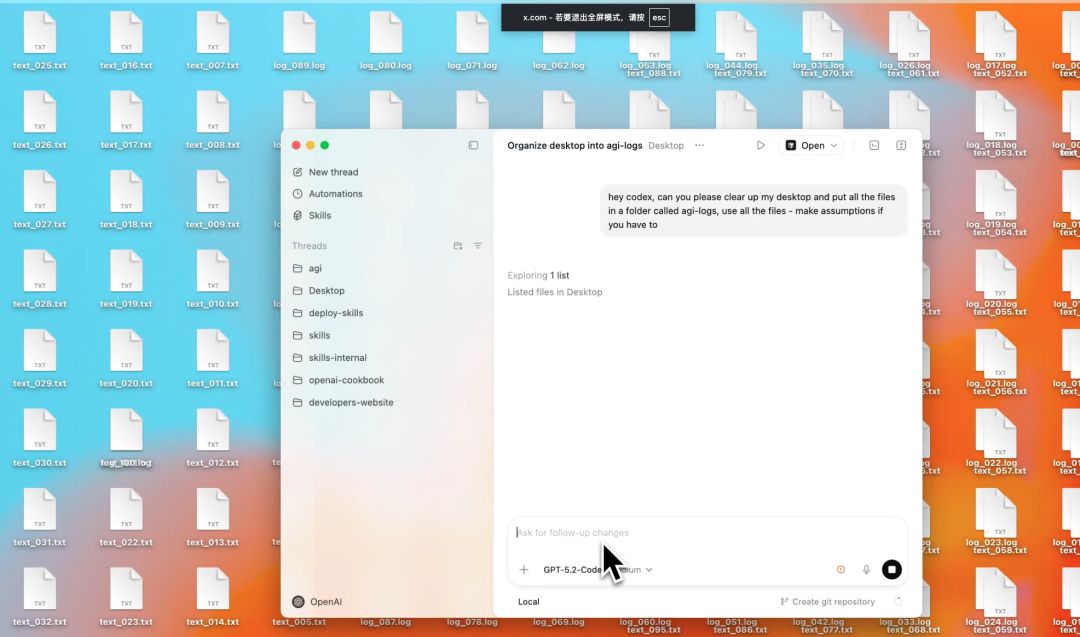This screenshot has width=1080, height=637.
Task: Click the plus attach icon in composer
Action: click(x=523, y=570)
